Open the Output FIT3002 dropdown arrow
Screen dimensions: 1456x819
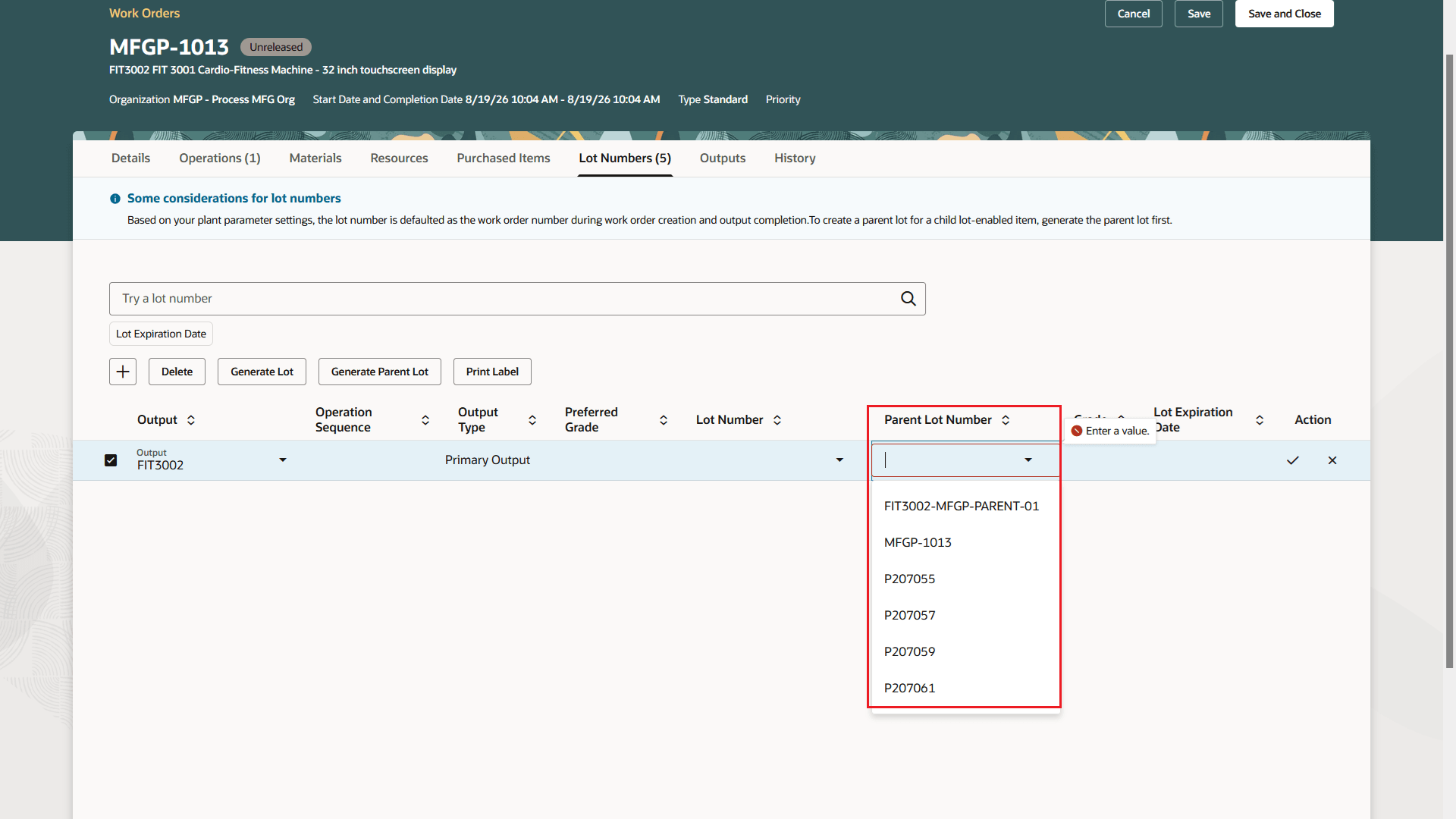coord(283,460)
